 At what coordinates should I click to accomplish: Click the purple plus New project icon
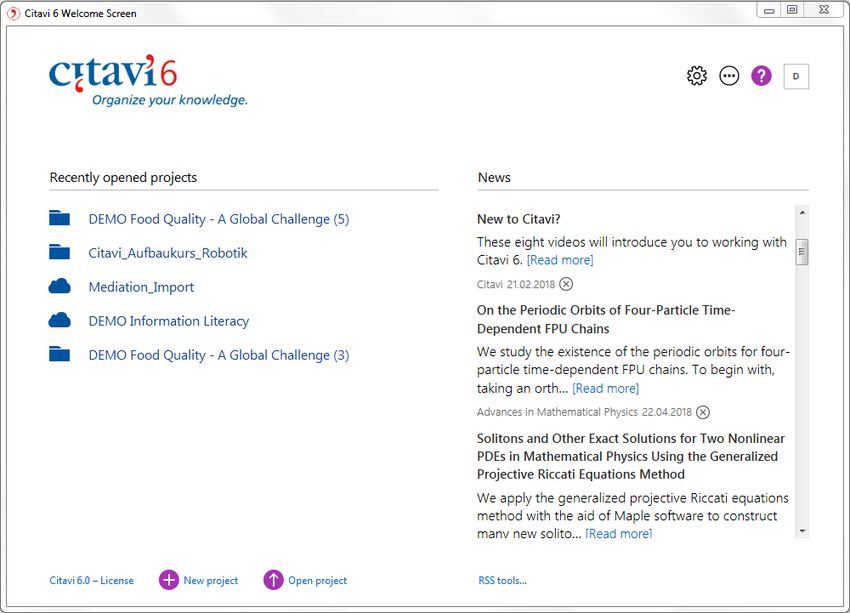pyautogui.click(x=169, y=580)
